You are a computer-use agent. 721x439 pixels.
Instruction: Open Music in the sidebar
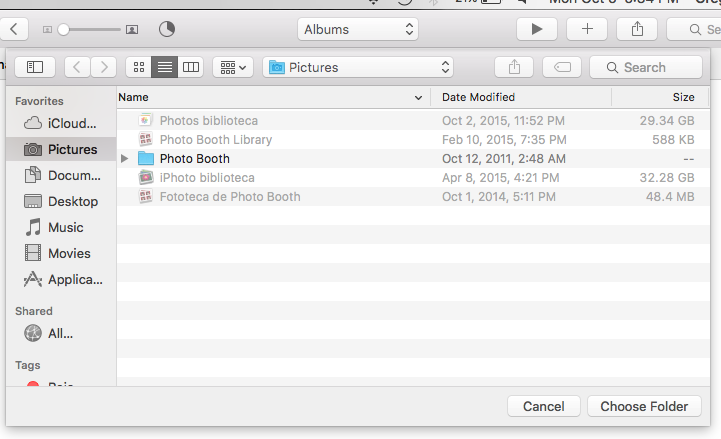(61, 227)
